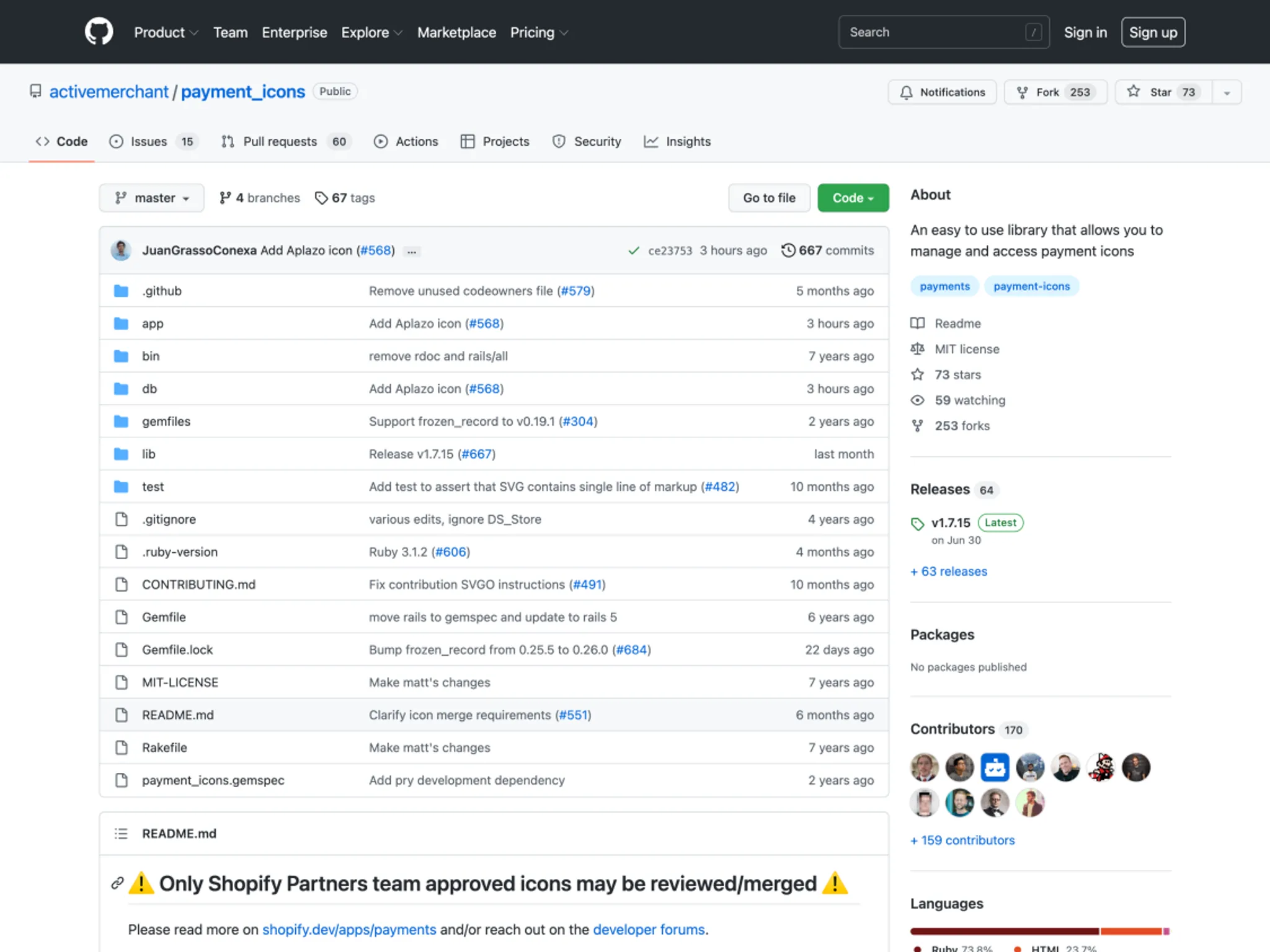Viewport: 1270px width, 952px height.
Task: Expand the green Code dropdown button
Action: pyautogui.click(x=853, y=198)
